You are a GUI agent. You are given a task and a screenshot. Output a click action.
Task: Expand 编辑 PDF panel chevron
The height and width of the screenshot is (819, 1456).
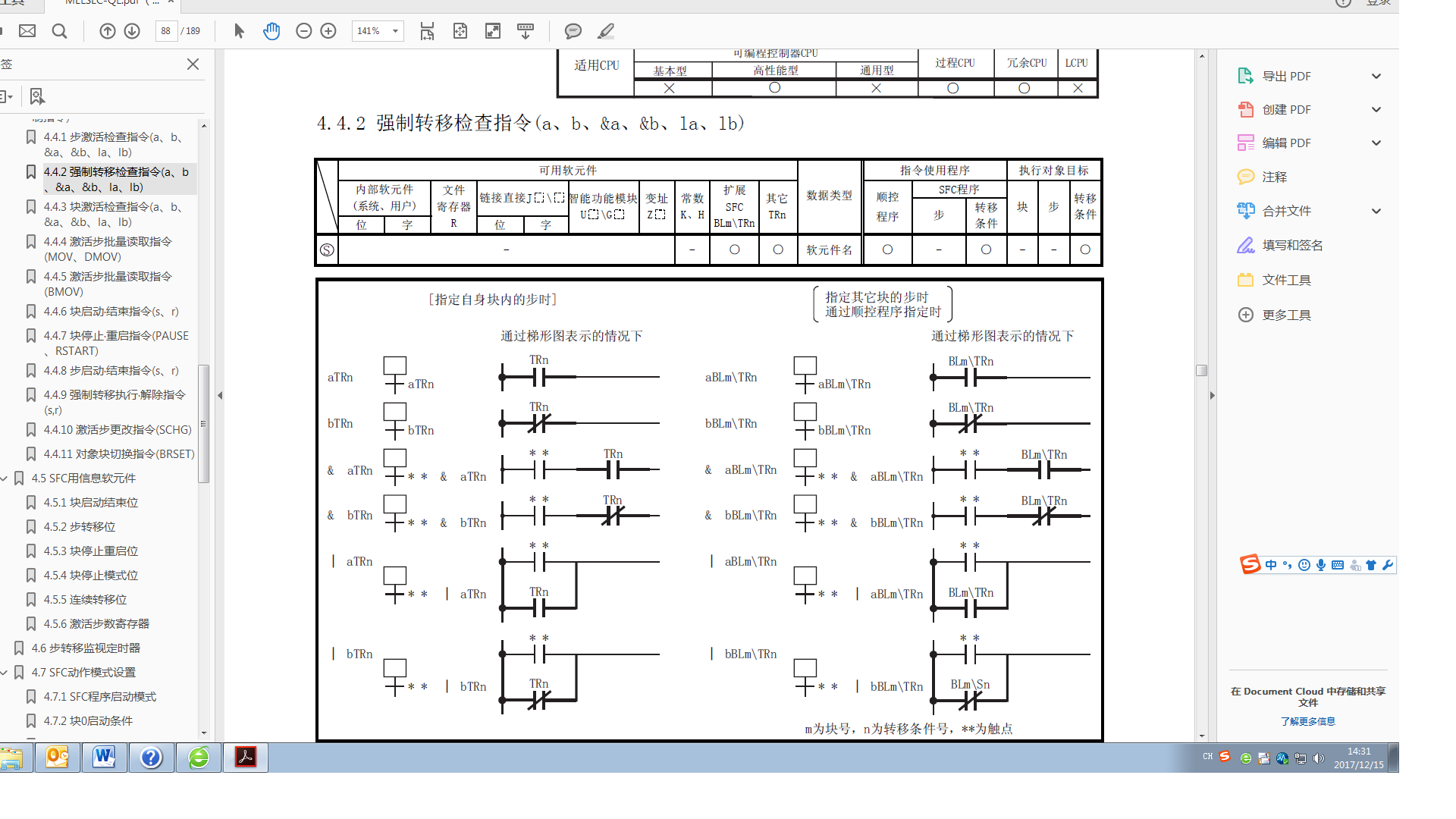point(1376,143)
